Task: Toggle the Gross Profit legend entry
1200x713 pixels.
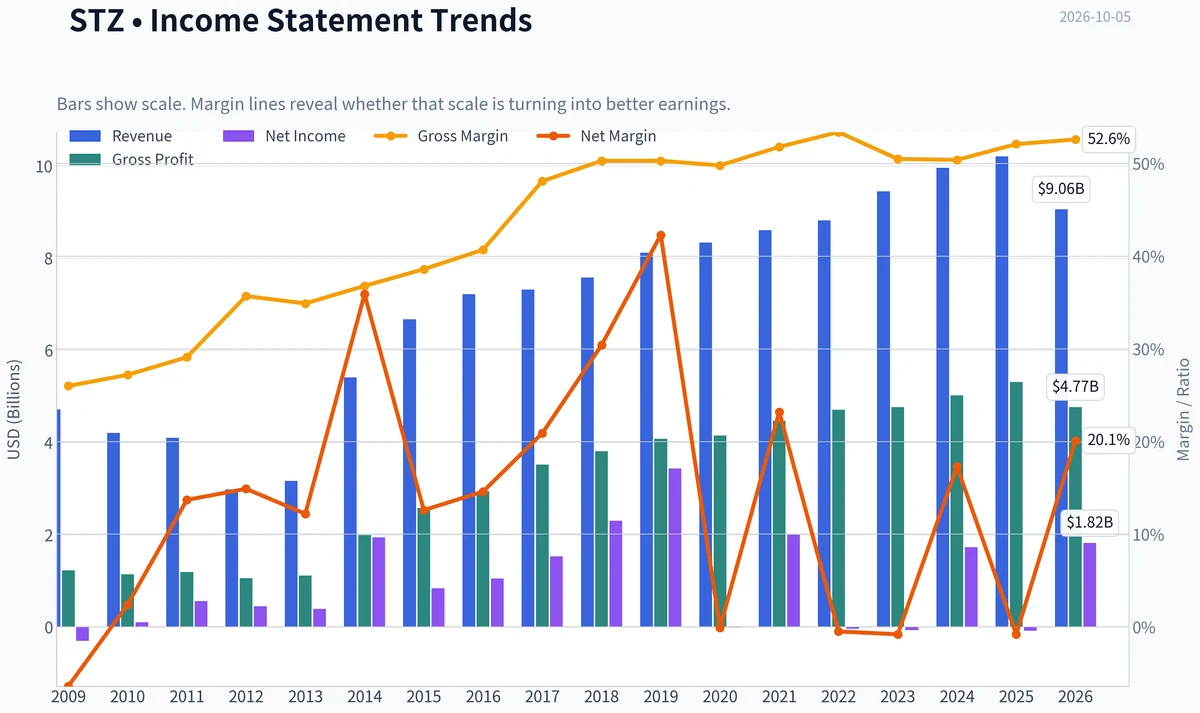Action: click(131, 159)
